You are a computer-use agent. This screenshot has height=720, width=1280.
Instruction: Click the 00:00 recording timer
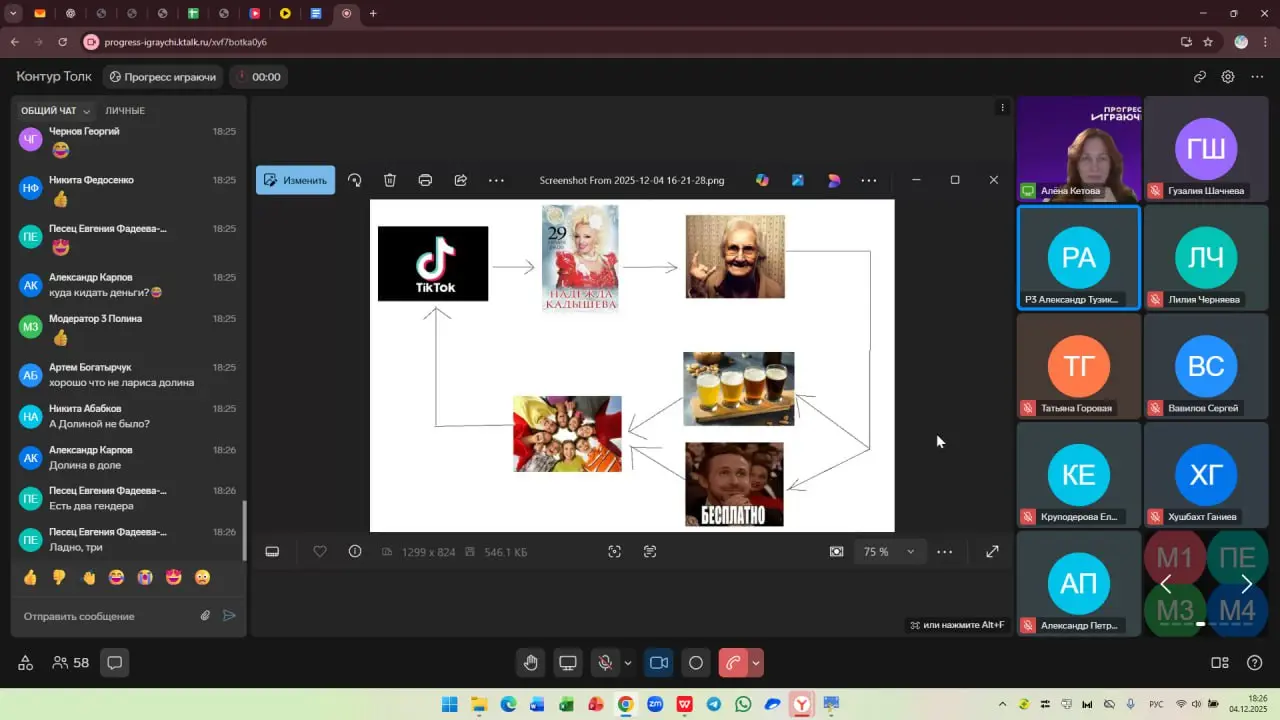coord(259,77)
